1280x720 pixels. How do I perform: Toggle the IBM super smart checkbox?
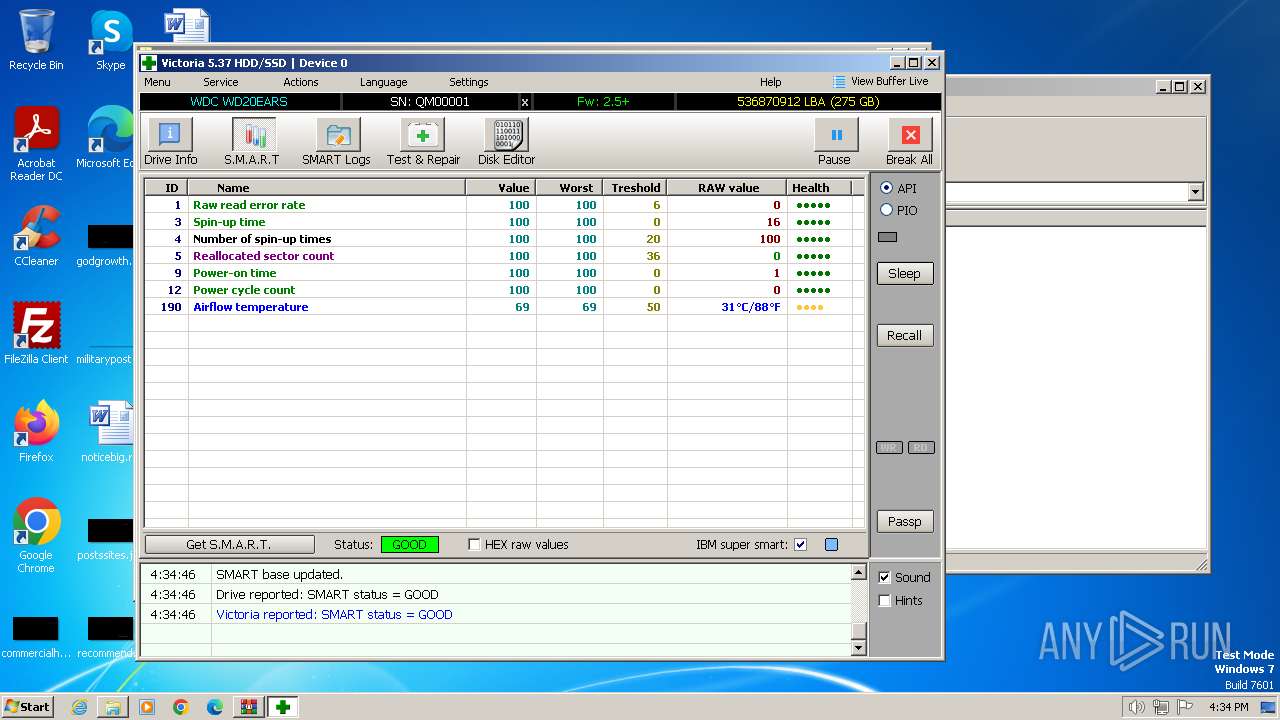pyautogui.click(x=800, y=545)
